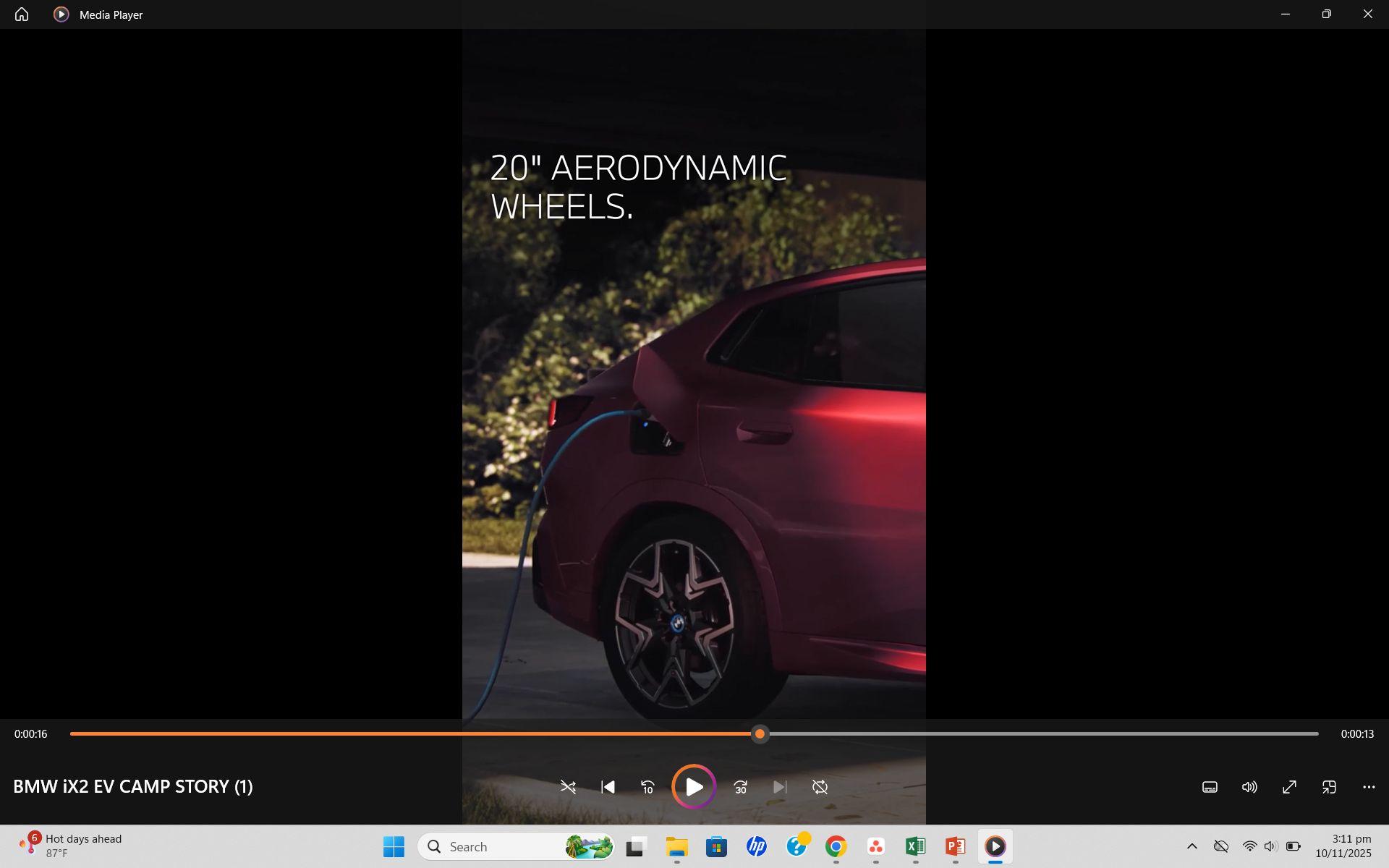Click the Home icon in title bar
Screen dimensions: 1389x868
(22, 14)
